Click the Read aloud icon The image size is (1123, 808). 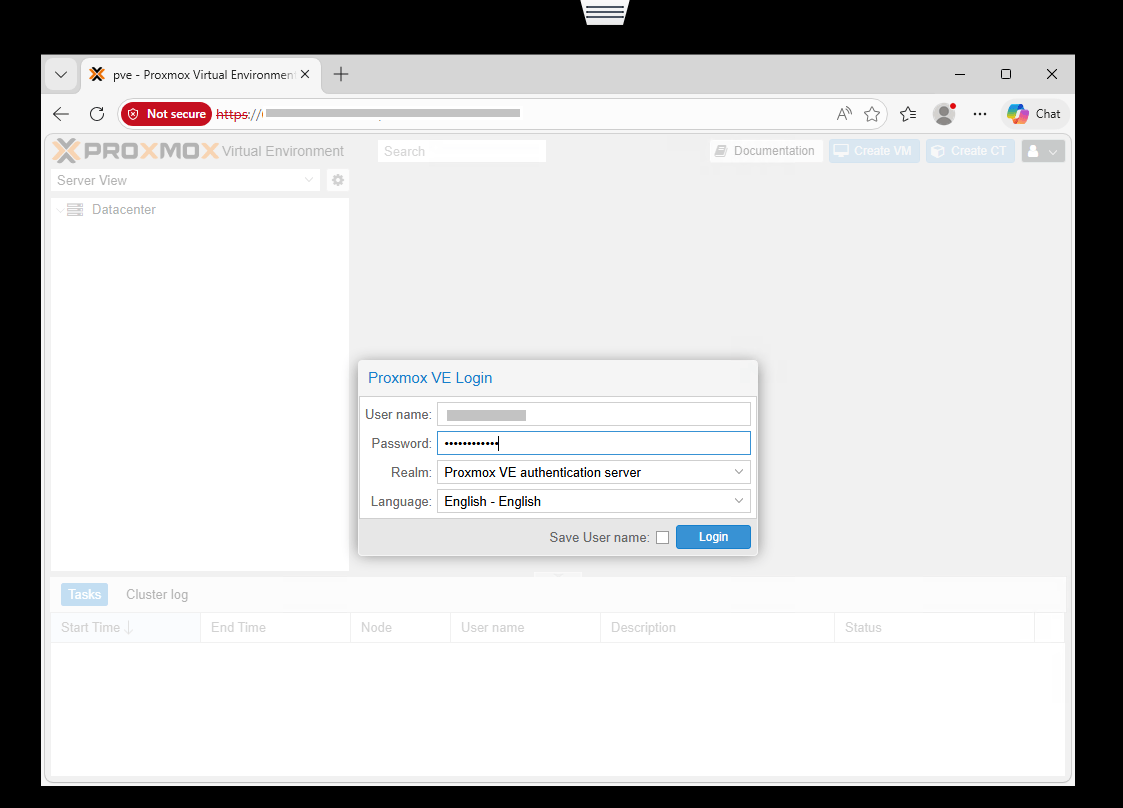(x=844, y=114)
